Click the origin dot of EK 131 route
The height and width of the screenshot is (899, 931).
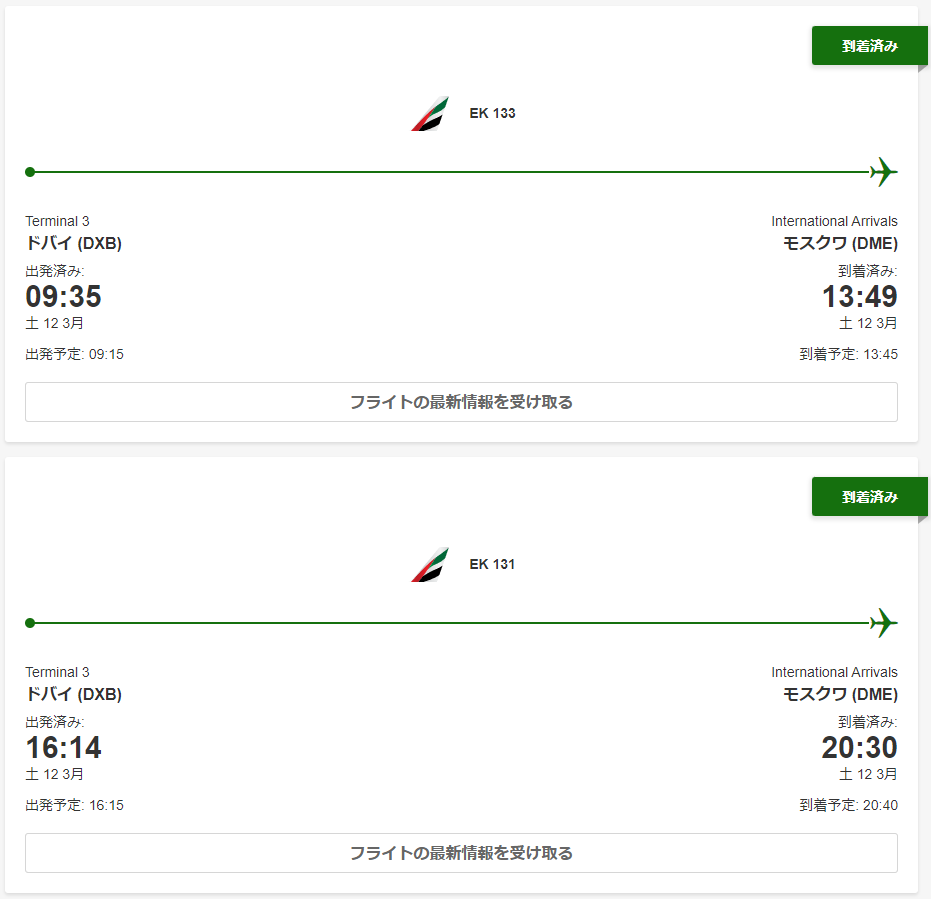click(30, 623)
